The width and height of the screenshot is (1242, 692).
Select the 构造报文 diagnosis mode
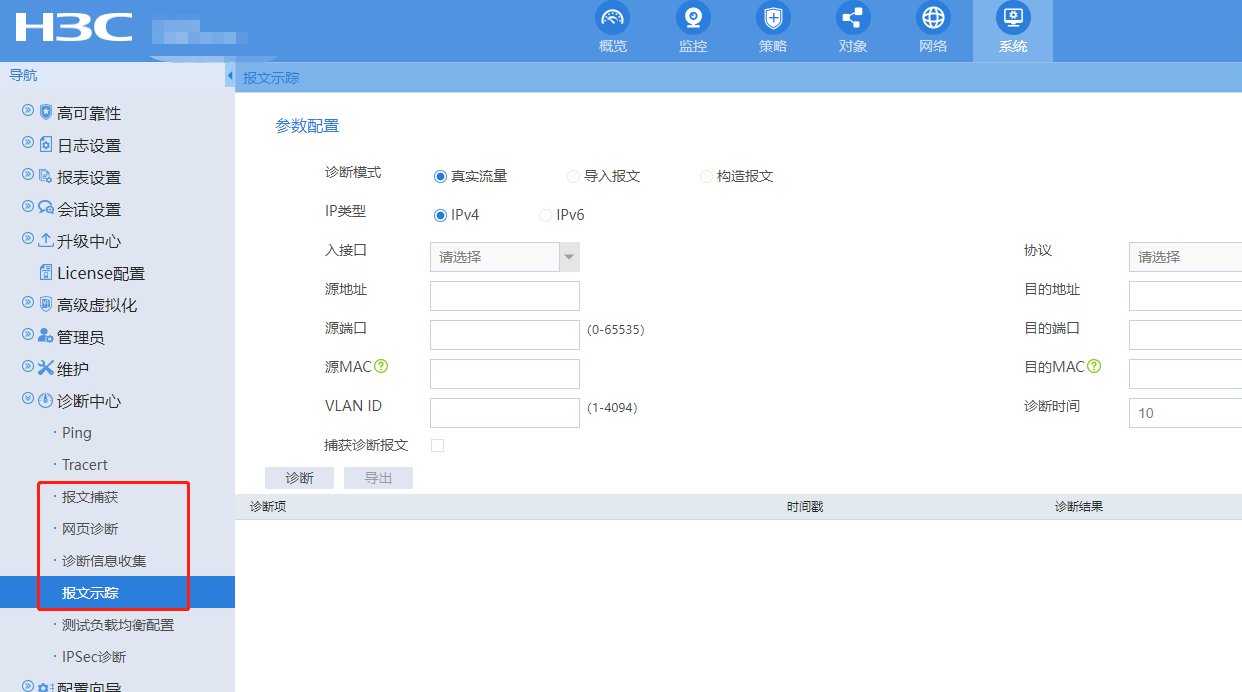(706, 176)
